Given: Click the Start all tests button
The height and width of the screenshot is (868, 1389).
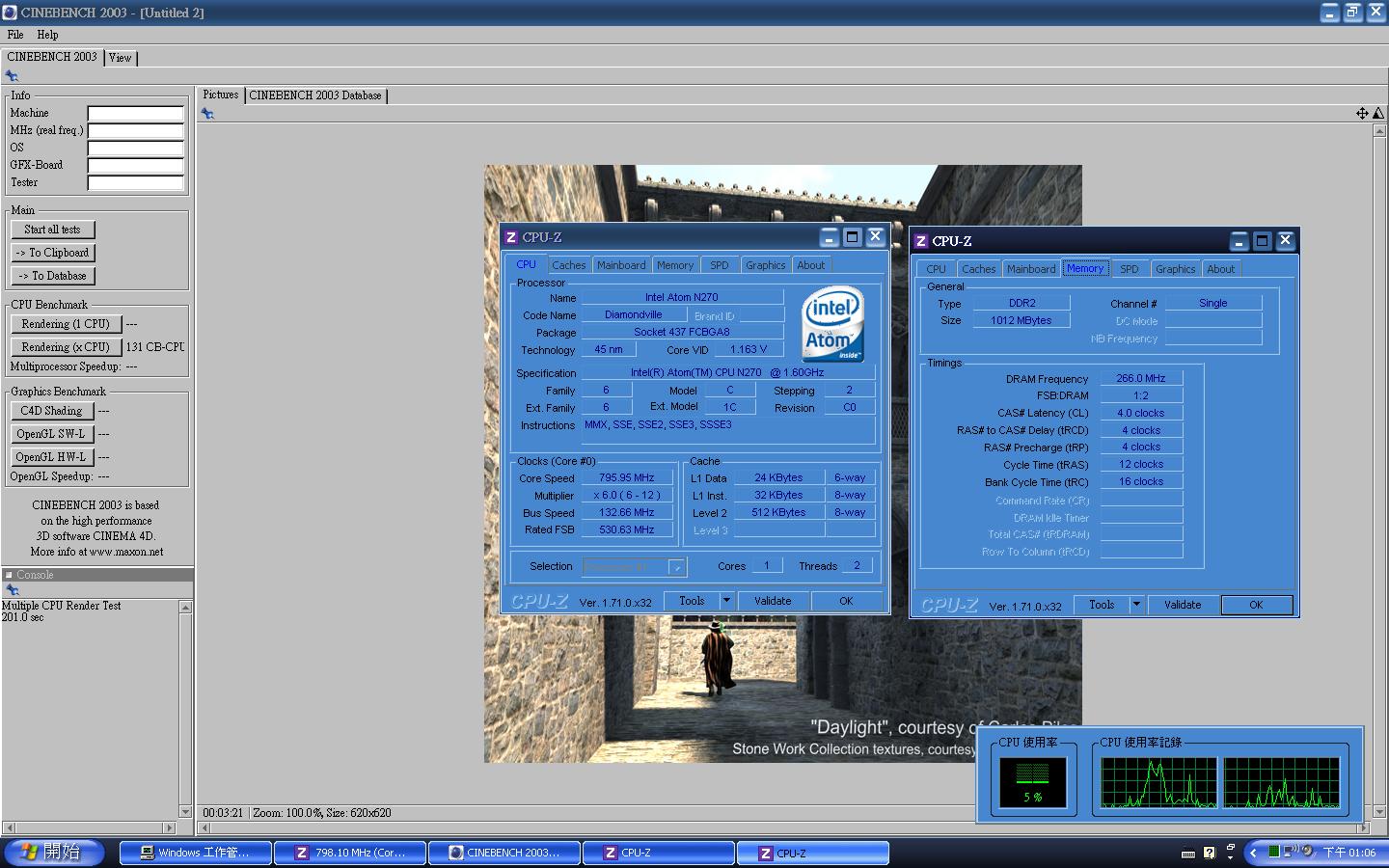Looking at the screenshot, I should pos(53,230).
